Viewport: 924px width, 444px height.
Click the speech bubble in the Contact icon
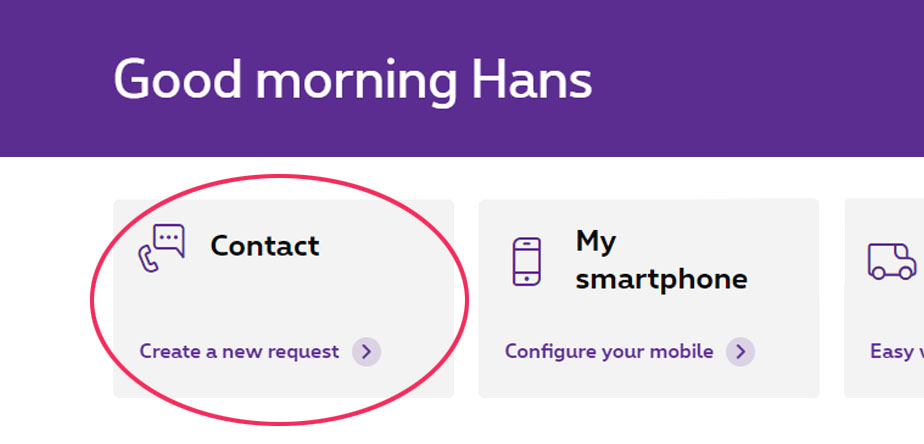(170, 240)
